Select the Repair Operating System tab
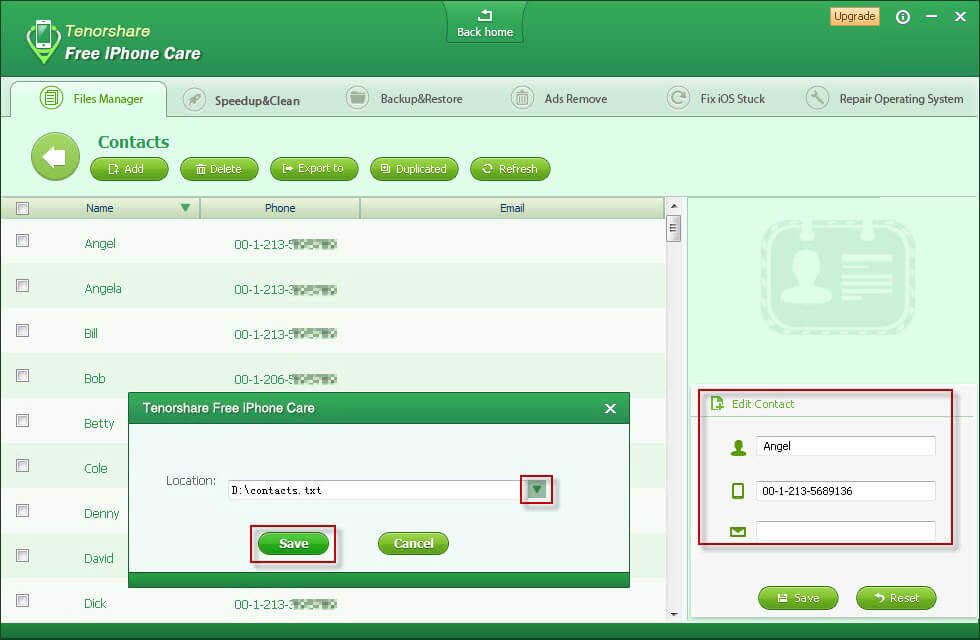 click(x=884, y=99)
